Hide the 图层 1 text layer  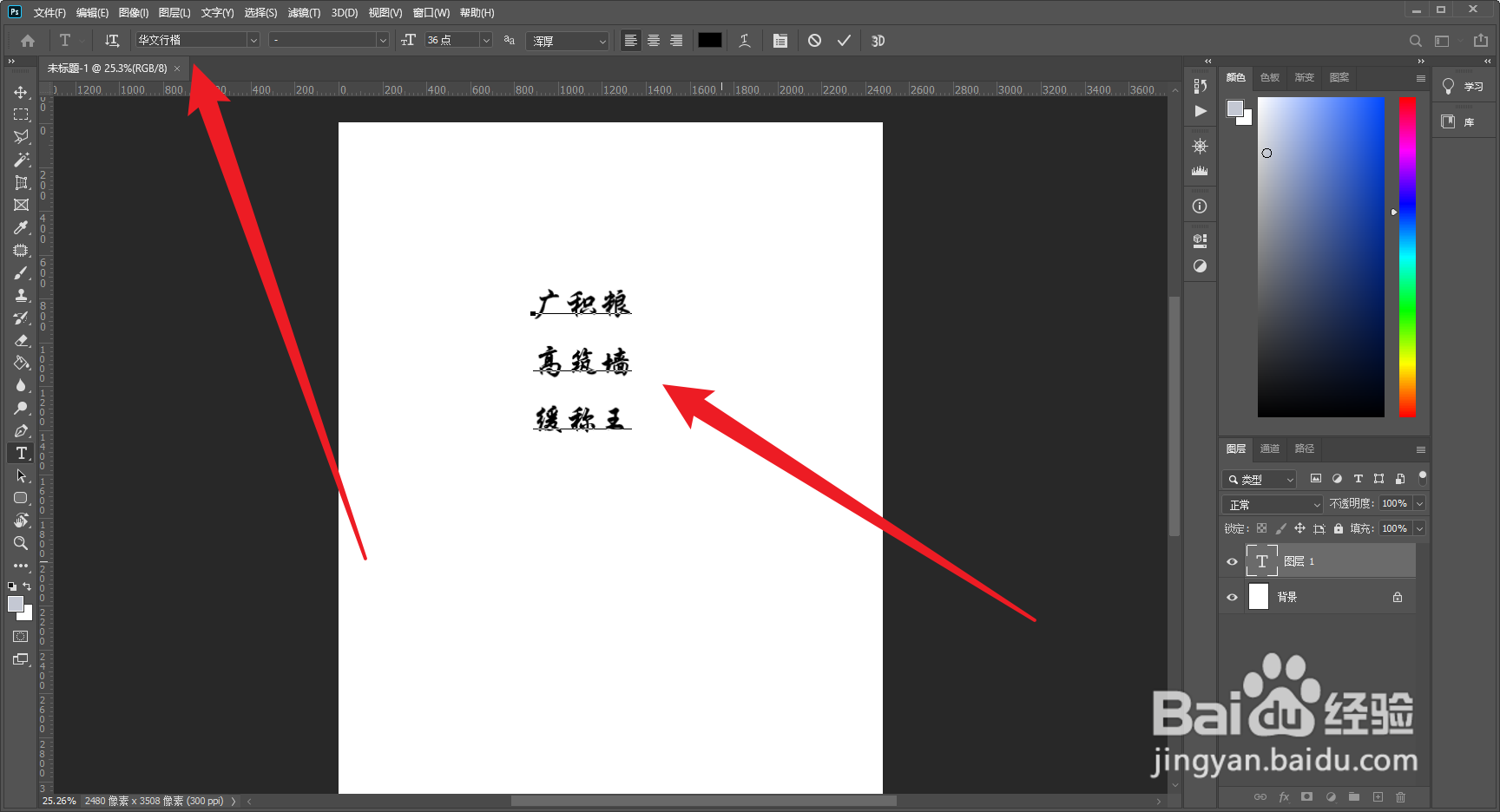pos(1232,561)
